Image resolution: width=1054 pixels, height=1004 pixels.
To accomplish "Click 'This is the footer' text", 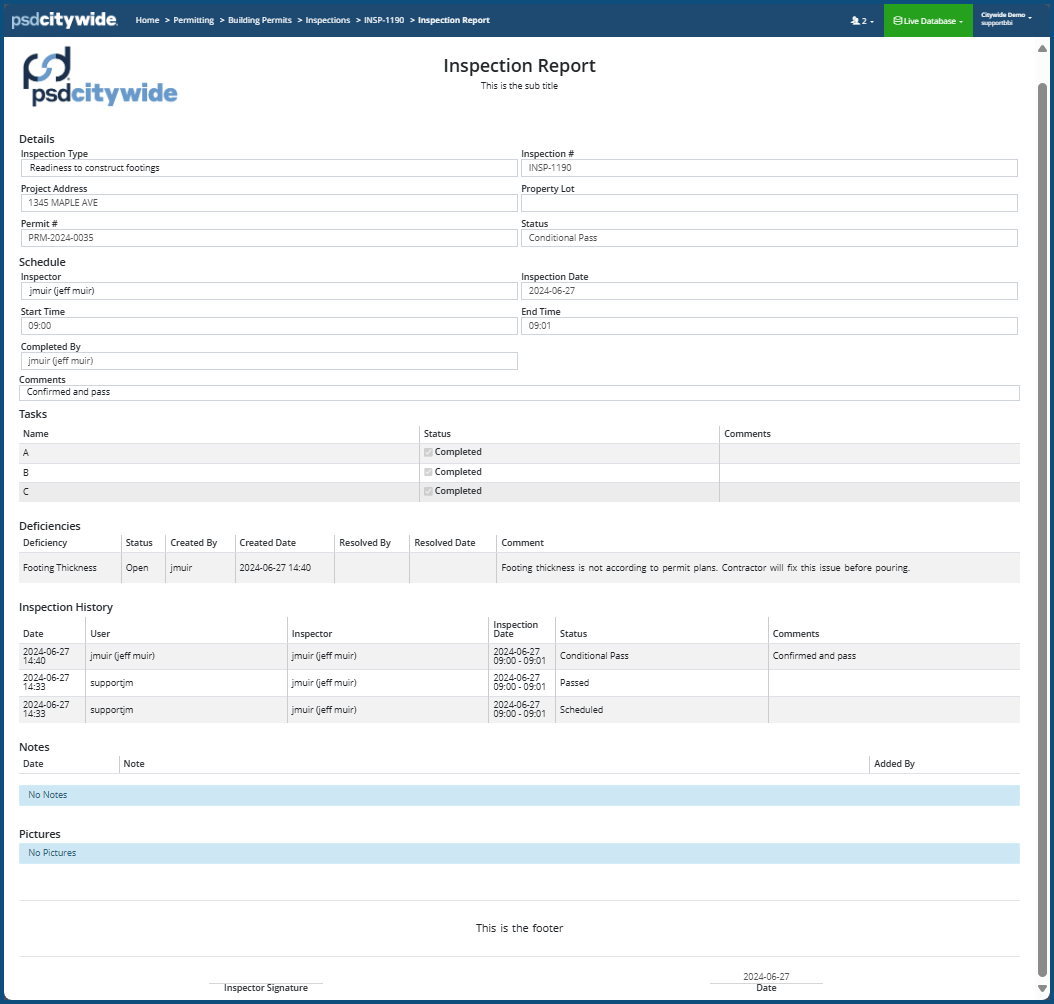I will click(x=519, y=928).
